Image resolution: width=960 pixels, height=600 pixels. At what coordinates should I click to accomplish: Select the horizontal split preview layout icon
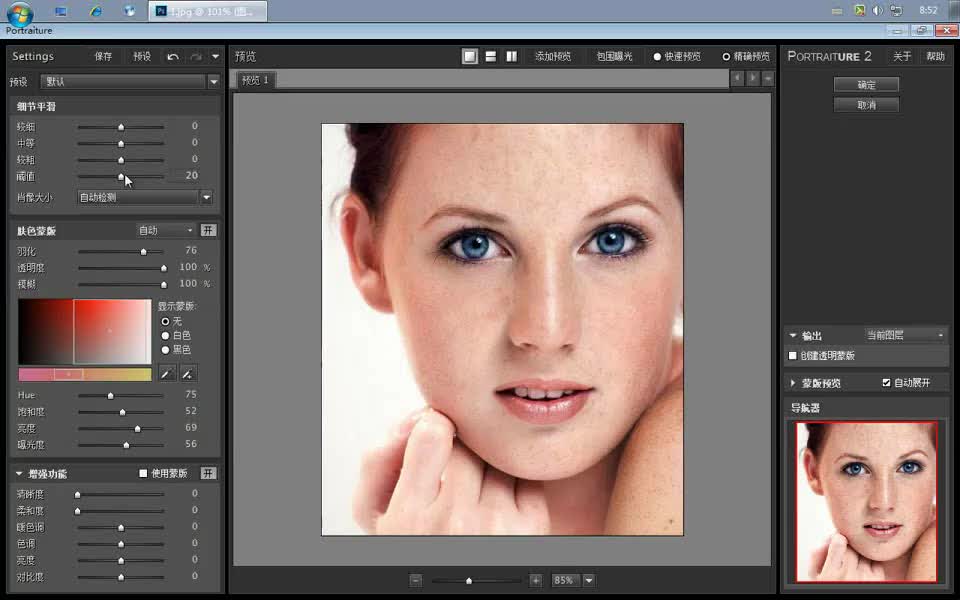(490, 56)
